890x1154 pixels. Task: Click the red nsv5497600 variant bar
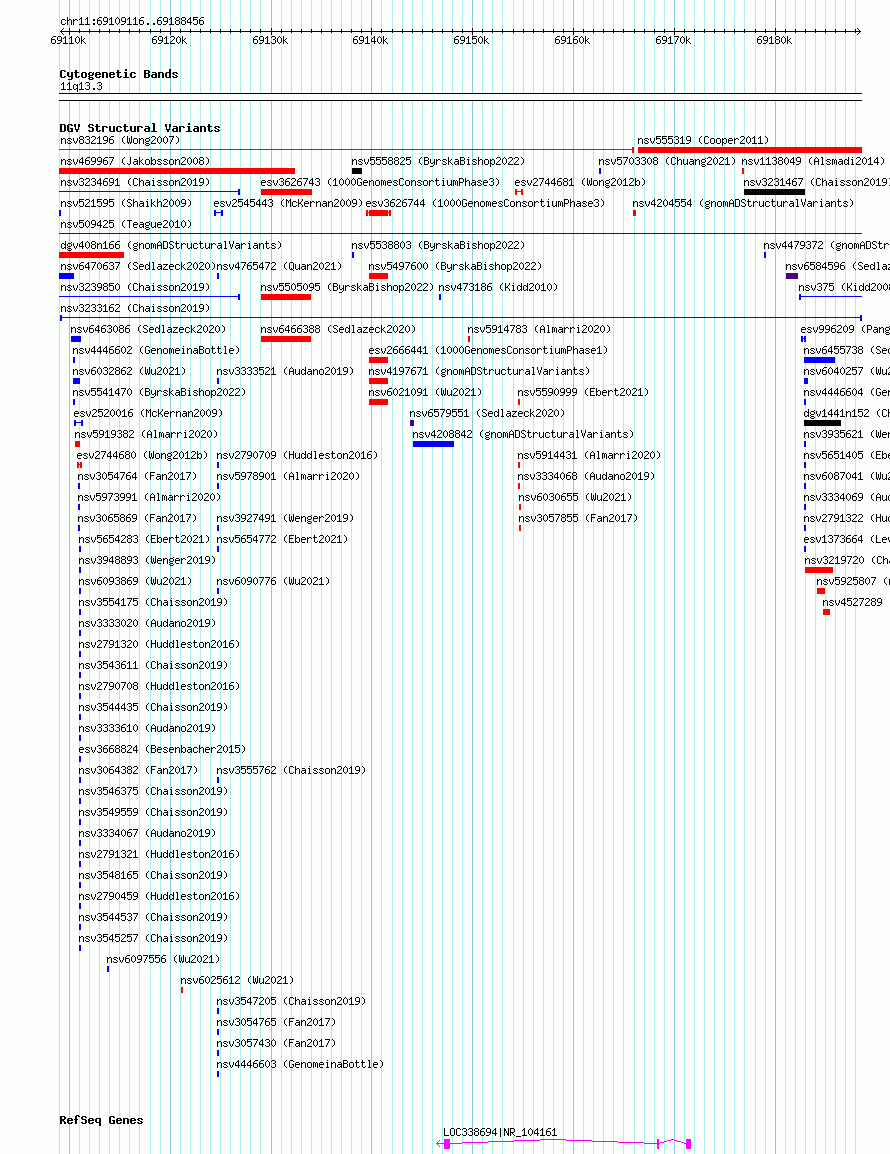378,276
